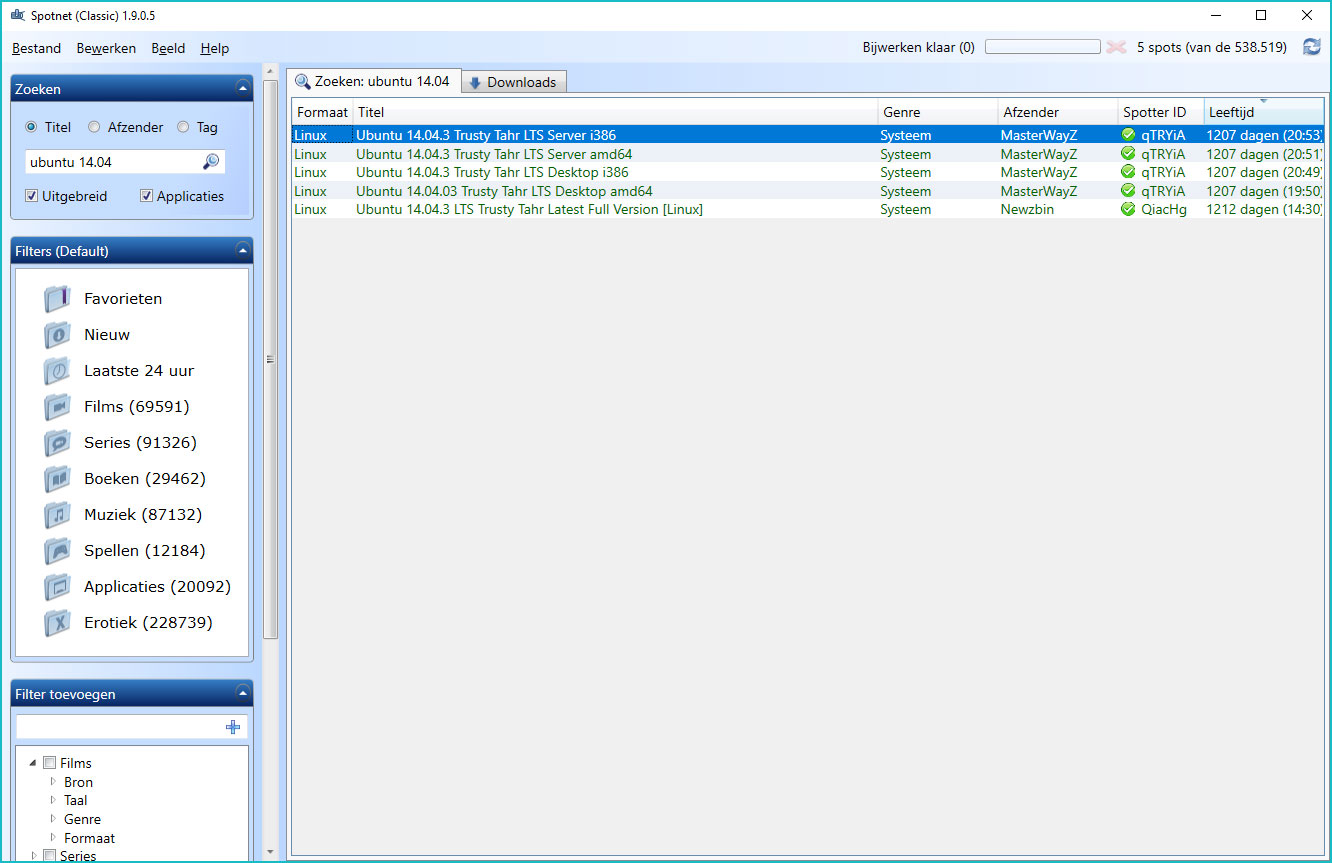Check the Films box in filter tree
Screen dimensions: 1332x863
pos(50,763)
